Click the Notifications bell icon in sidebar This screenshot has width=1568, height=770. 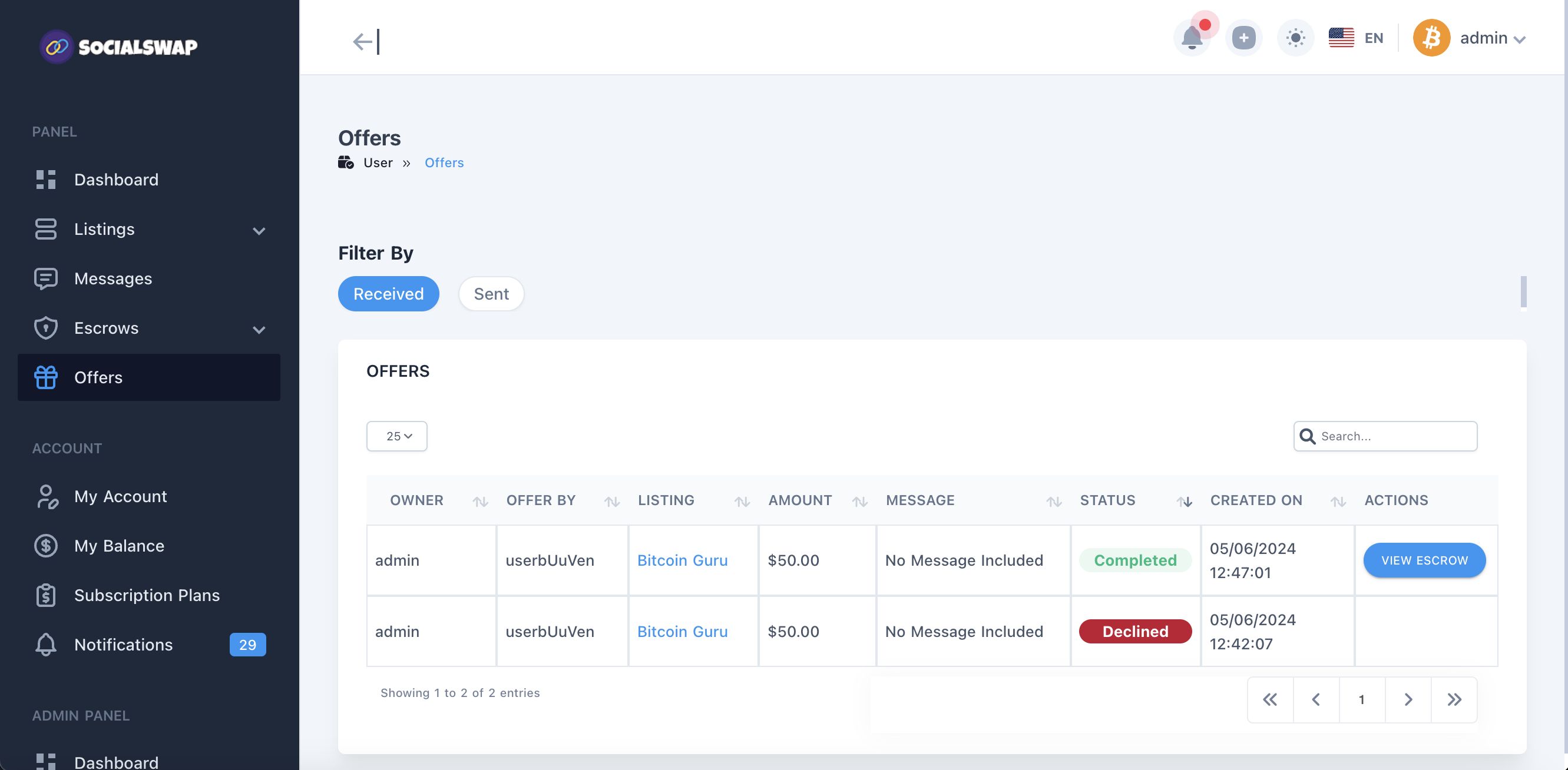tap(46, 645)
